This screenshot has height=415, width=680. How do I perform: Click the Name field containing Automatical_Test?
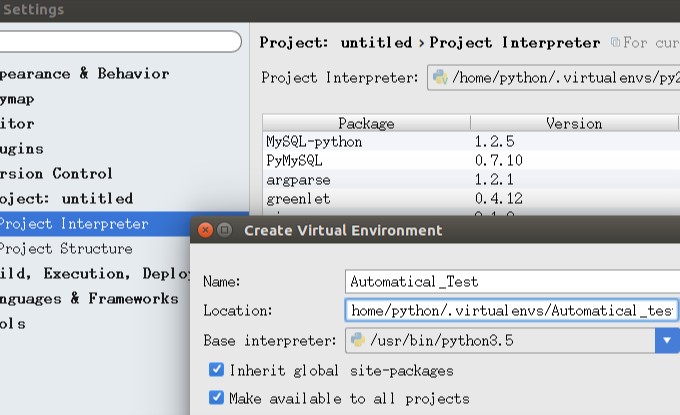click(513, 282)
